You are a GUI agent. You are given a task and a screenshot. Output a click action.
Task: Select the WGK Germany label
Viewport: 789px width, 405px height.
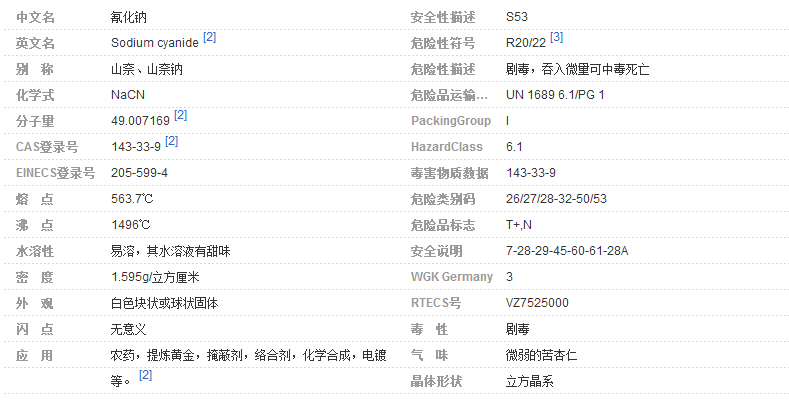pyautogui.click(x=452, y=277)
